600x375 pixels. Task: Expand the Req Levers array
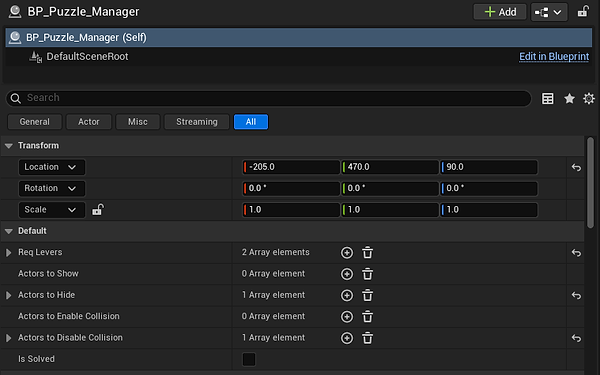[x=8, y=253]
